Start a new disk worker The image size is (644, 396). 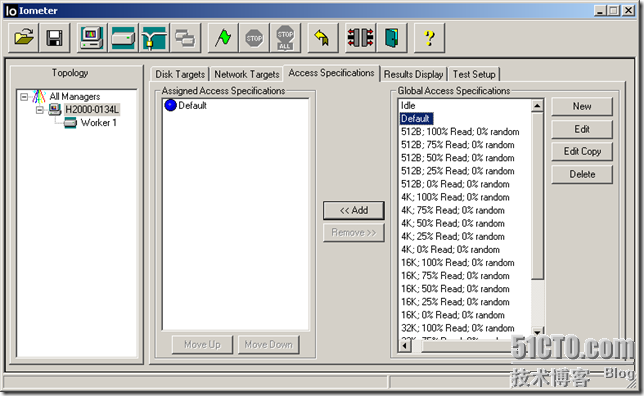pos(123,38)
